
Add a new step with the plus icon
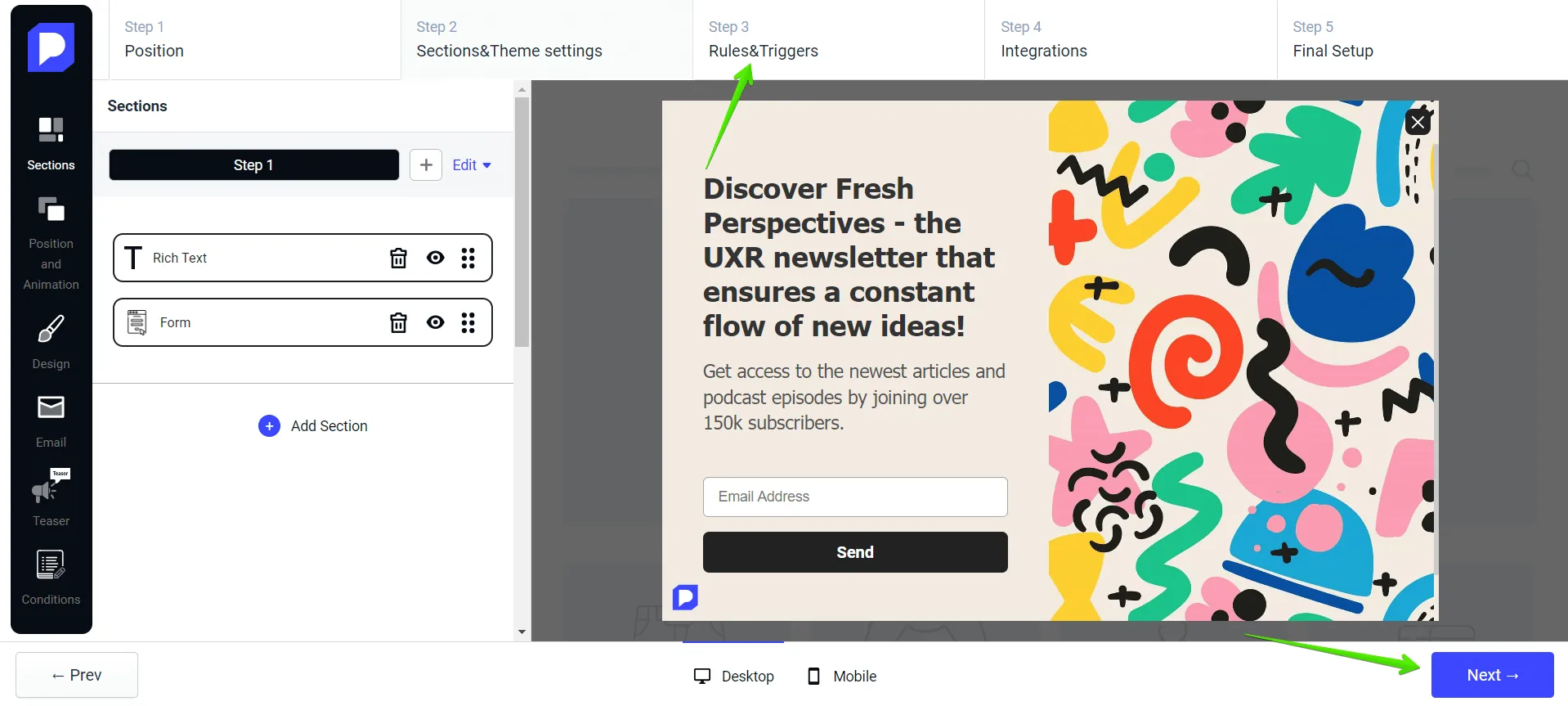[426, 164]
